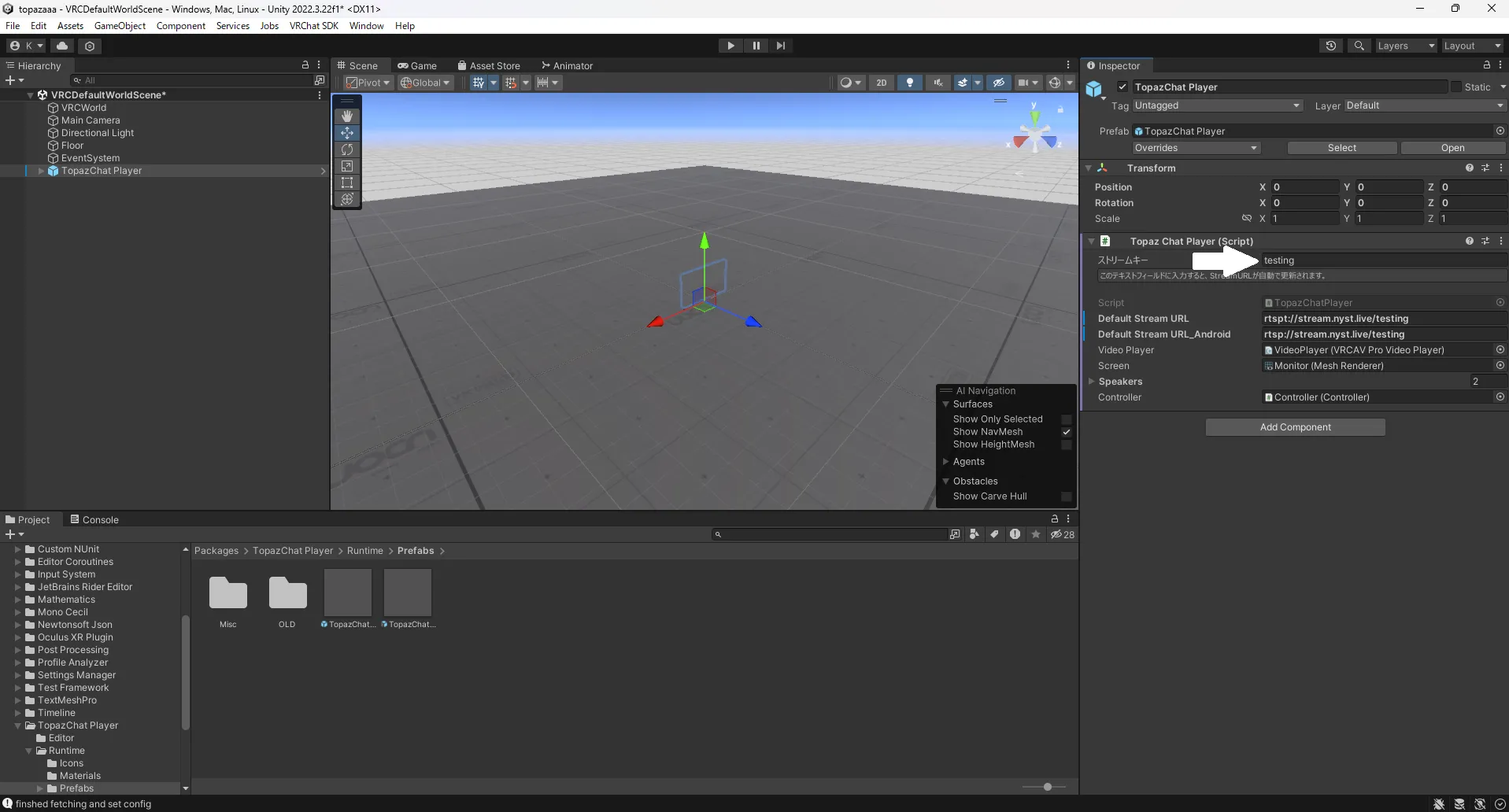Toggle scene audio mute
Viewport: 1509px width, 812px height.
938,83
